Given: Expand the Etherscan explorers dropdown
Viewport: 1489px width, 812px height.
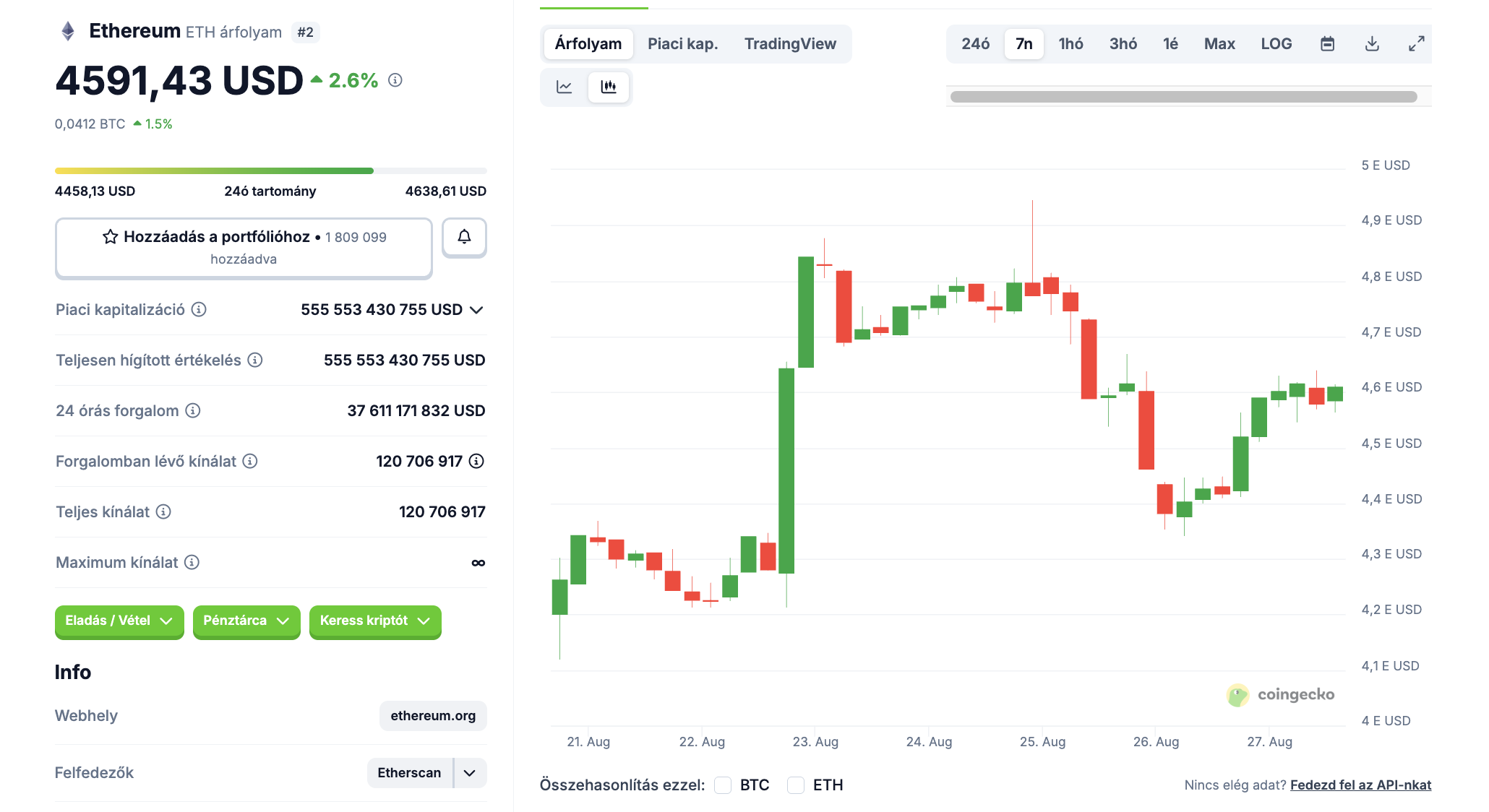Looking at the screenshot, I should tap(471, 772).
